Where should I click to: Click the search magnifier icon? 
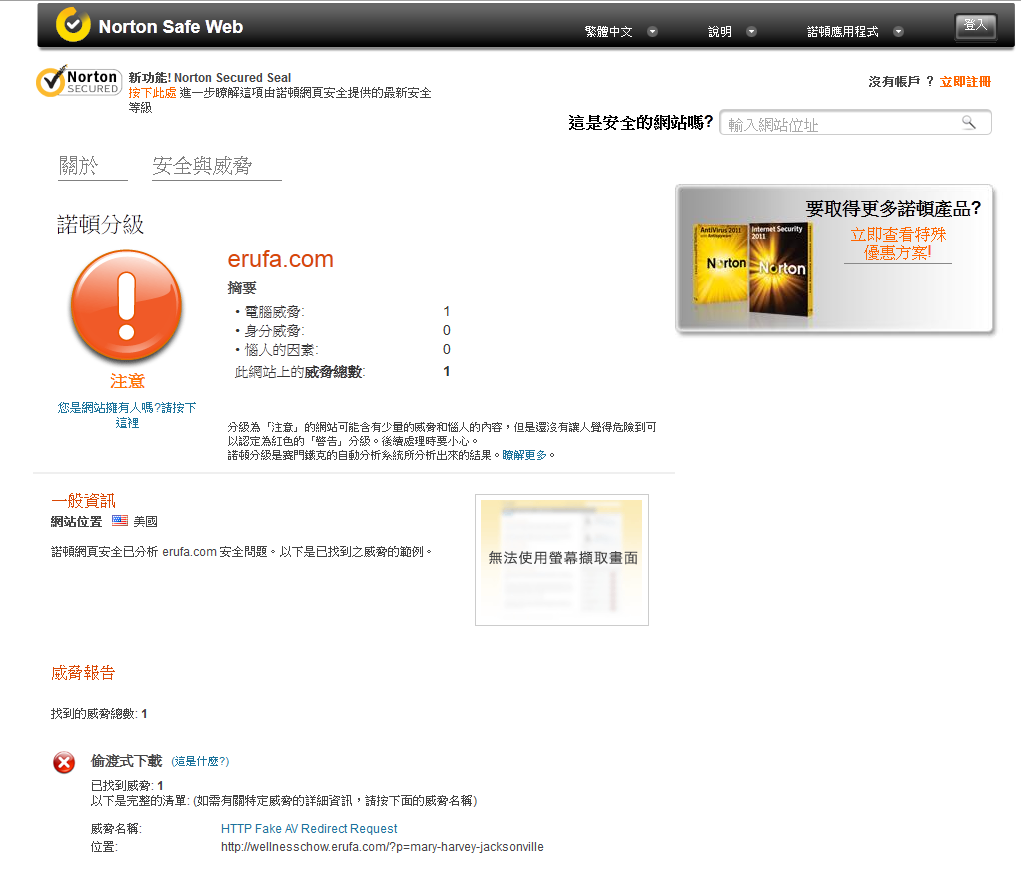[x=968, y=122]
